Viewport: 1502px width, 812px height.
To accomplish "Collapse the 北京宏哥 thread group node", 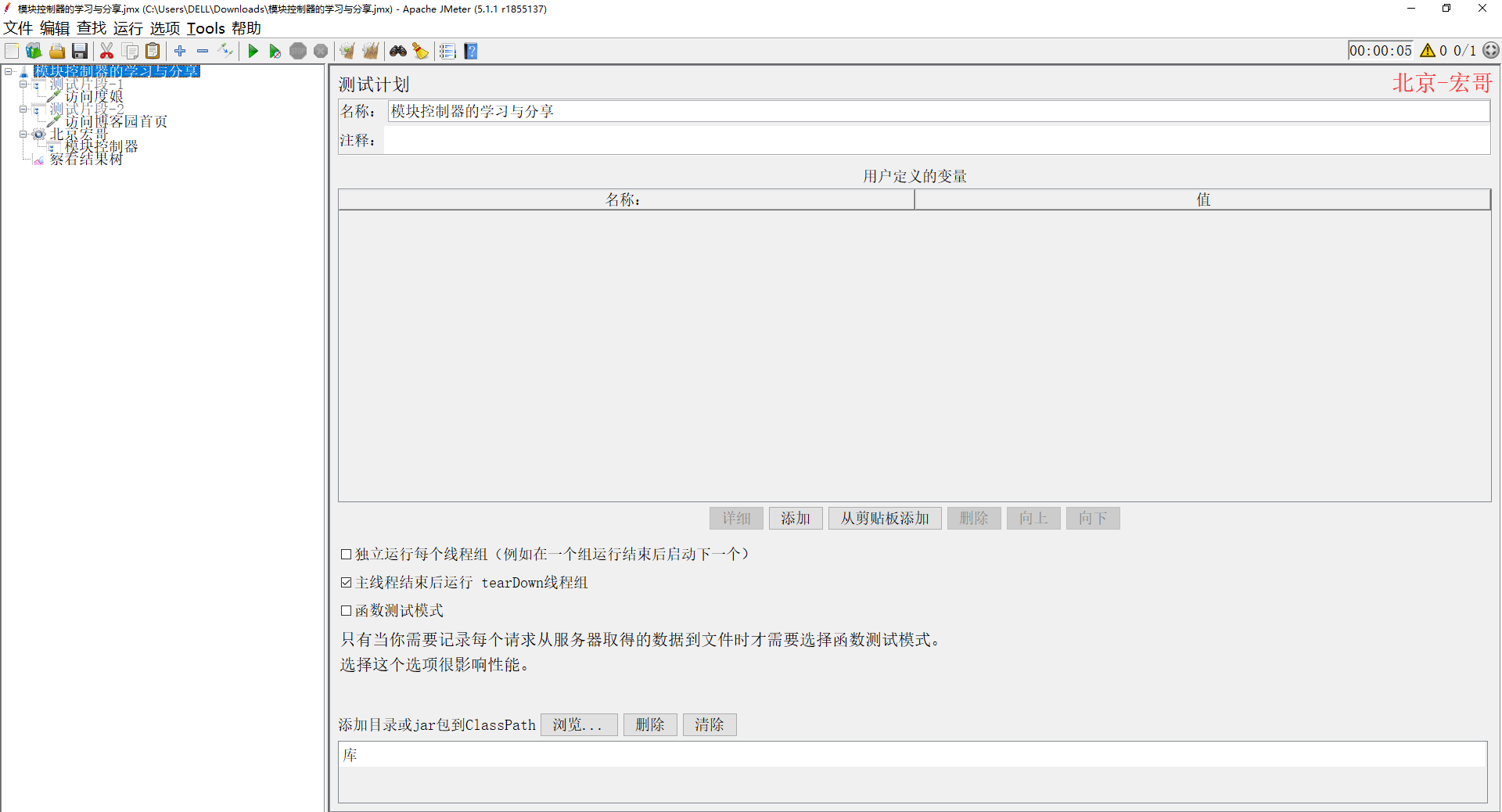I will coord(23,134).
